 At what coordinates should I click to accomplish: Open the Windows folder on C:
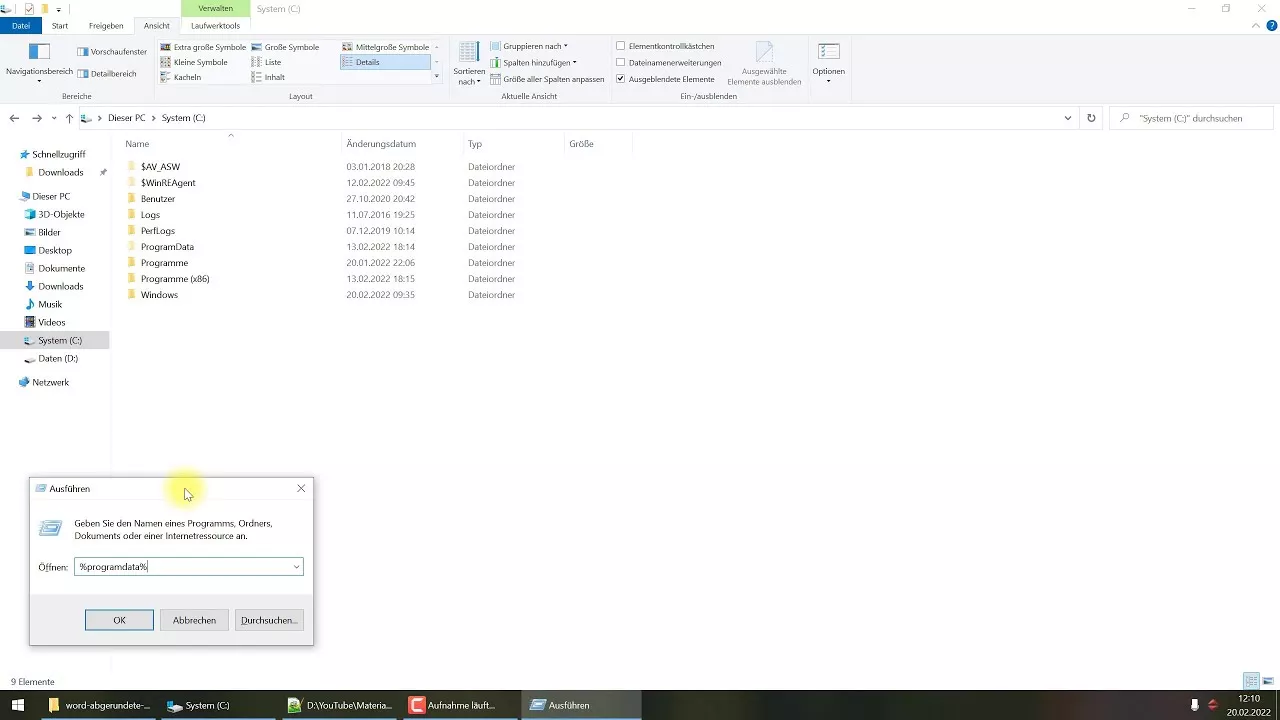(159, 294)
